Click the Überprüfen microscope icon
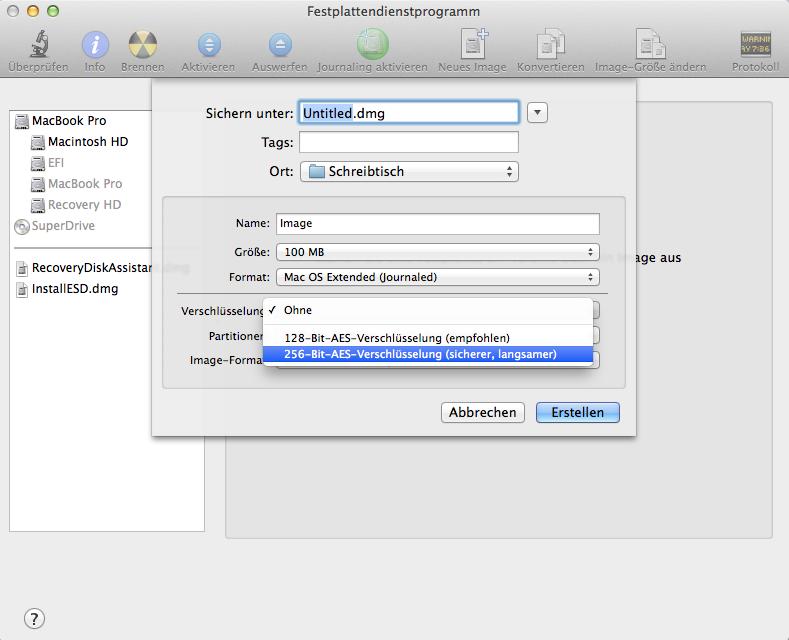Viewport: 789px width, 640px height. 39,44
